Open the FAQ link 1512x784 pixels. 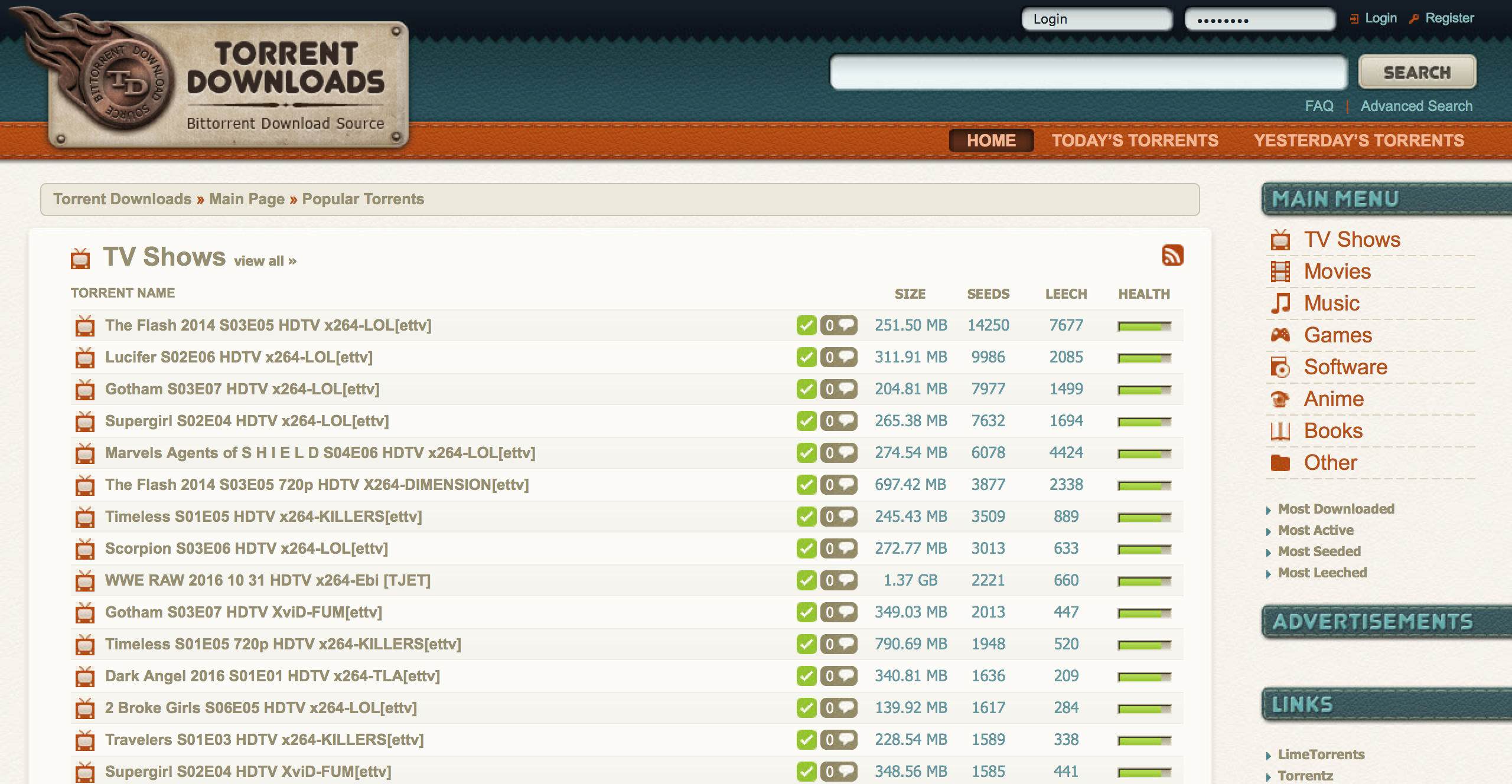tap(1319, 106)
